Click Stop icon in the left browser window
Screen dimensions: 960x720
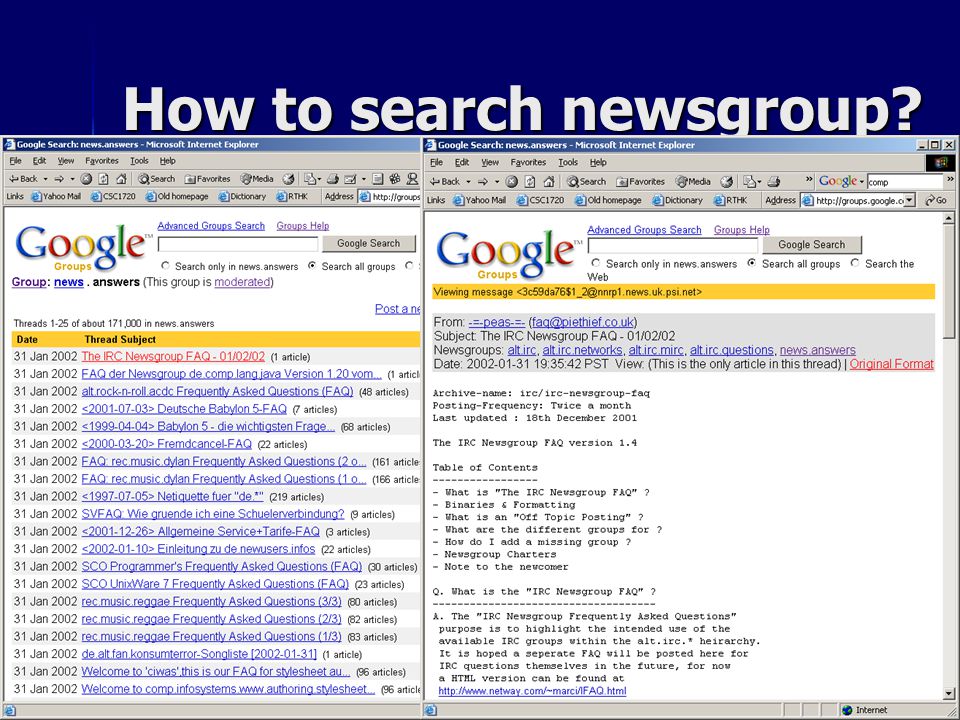(86, 179)
